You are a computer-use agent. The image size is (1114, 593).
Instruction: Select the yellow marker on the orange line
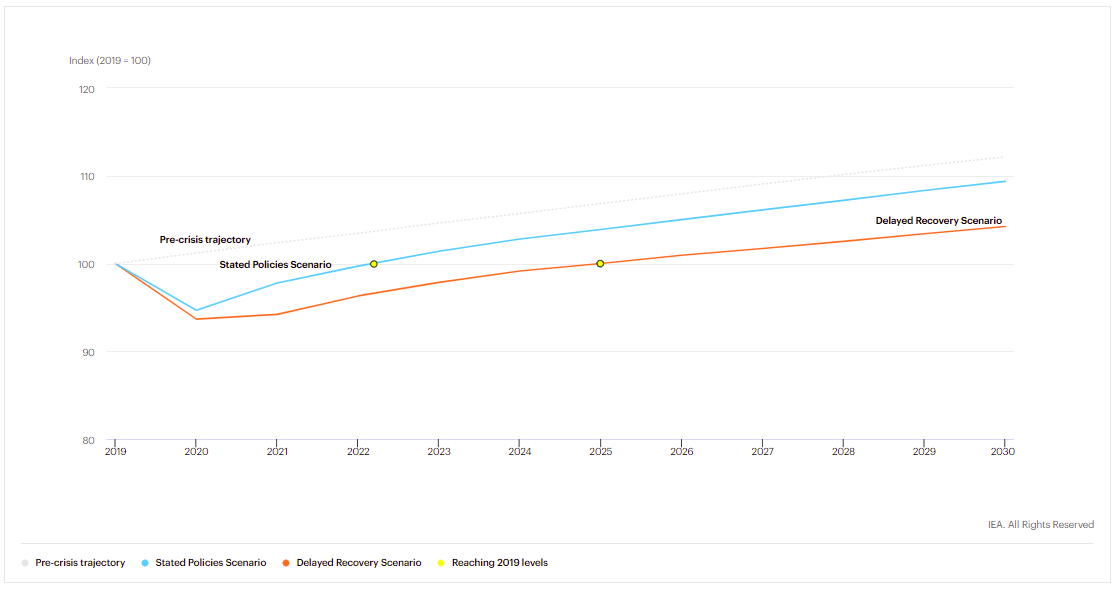(600, 264)
